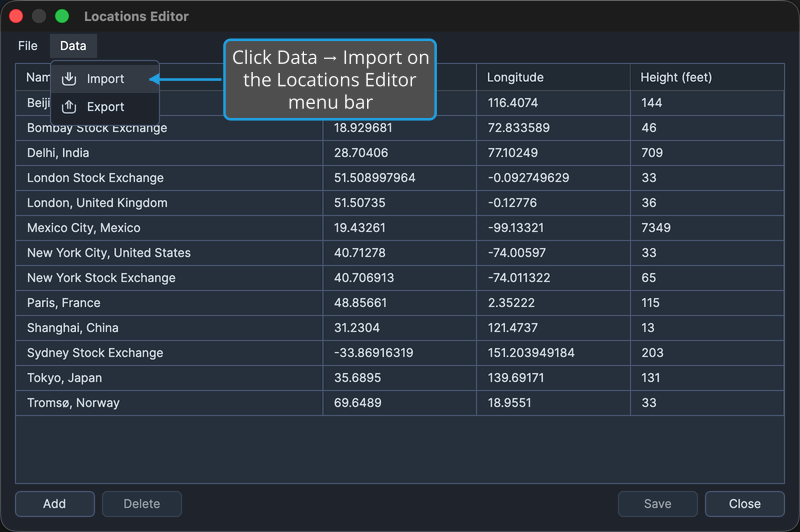Click height value 144 for Beijing
Screen dimensions: 800x532
coord(652,103)
